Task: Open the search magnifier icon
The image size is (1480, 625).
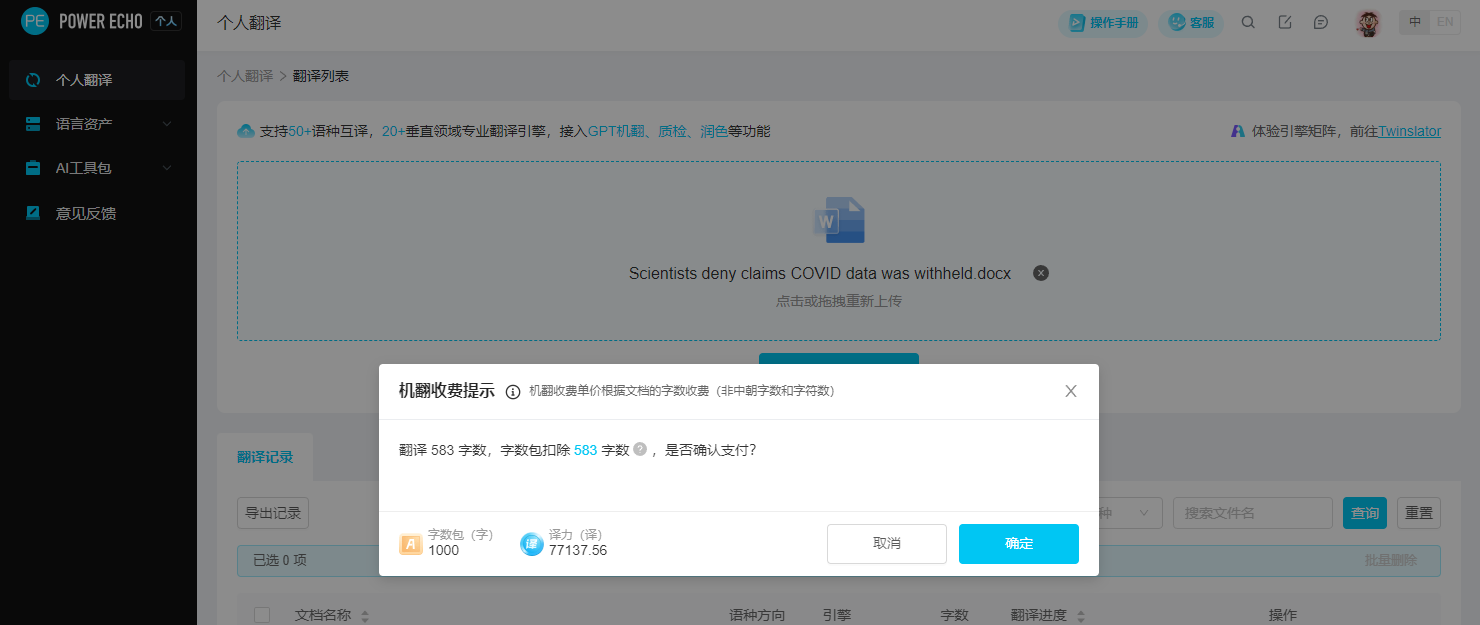Action: click(x=1248, y=21)
